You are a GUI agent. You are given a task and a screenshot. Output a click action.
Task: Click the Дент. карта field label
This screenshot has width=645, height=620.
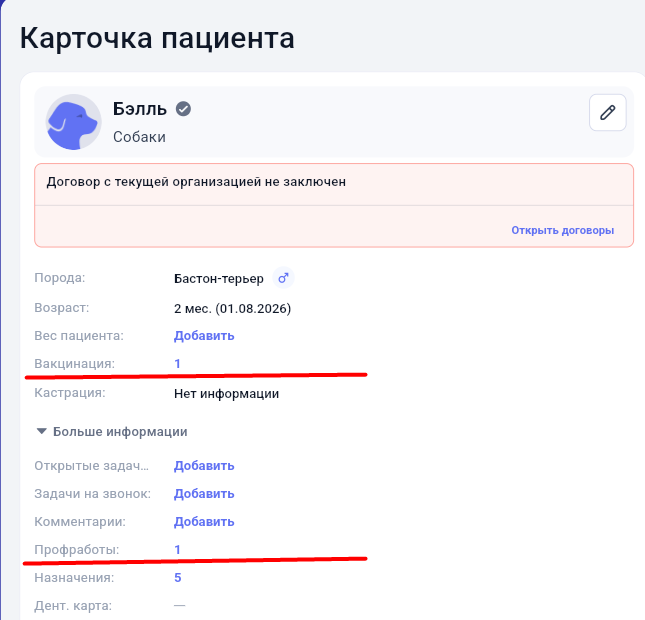[73, 606]
